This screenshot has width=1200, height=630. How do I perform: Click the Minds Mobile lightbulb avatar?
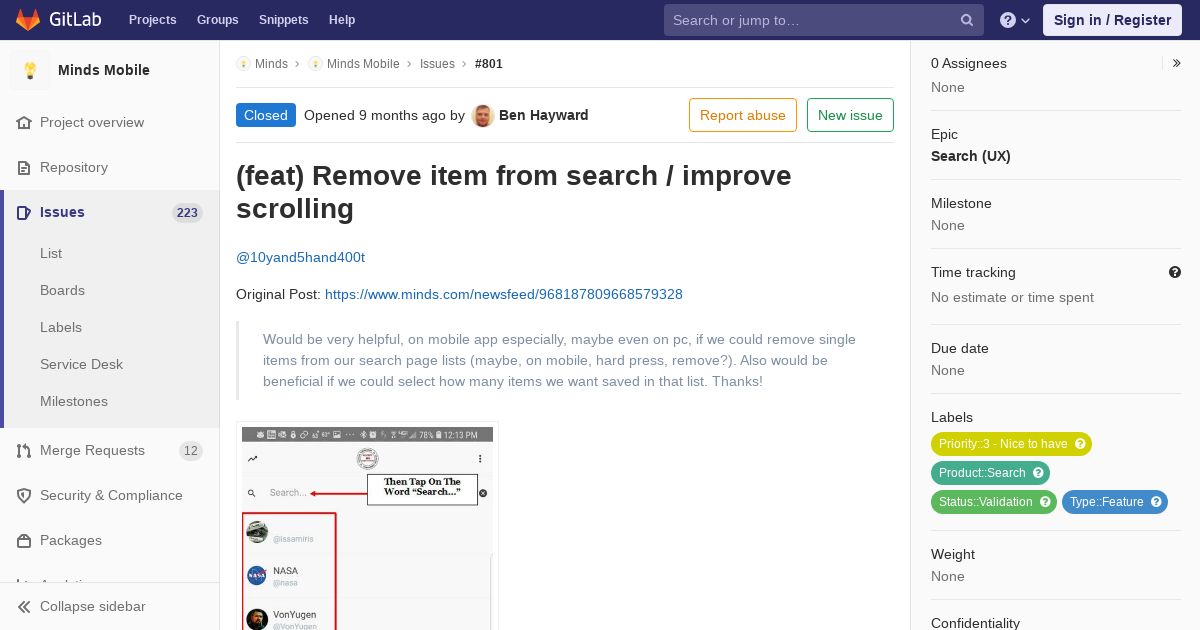tap(30, 70)
